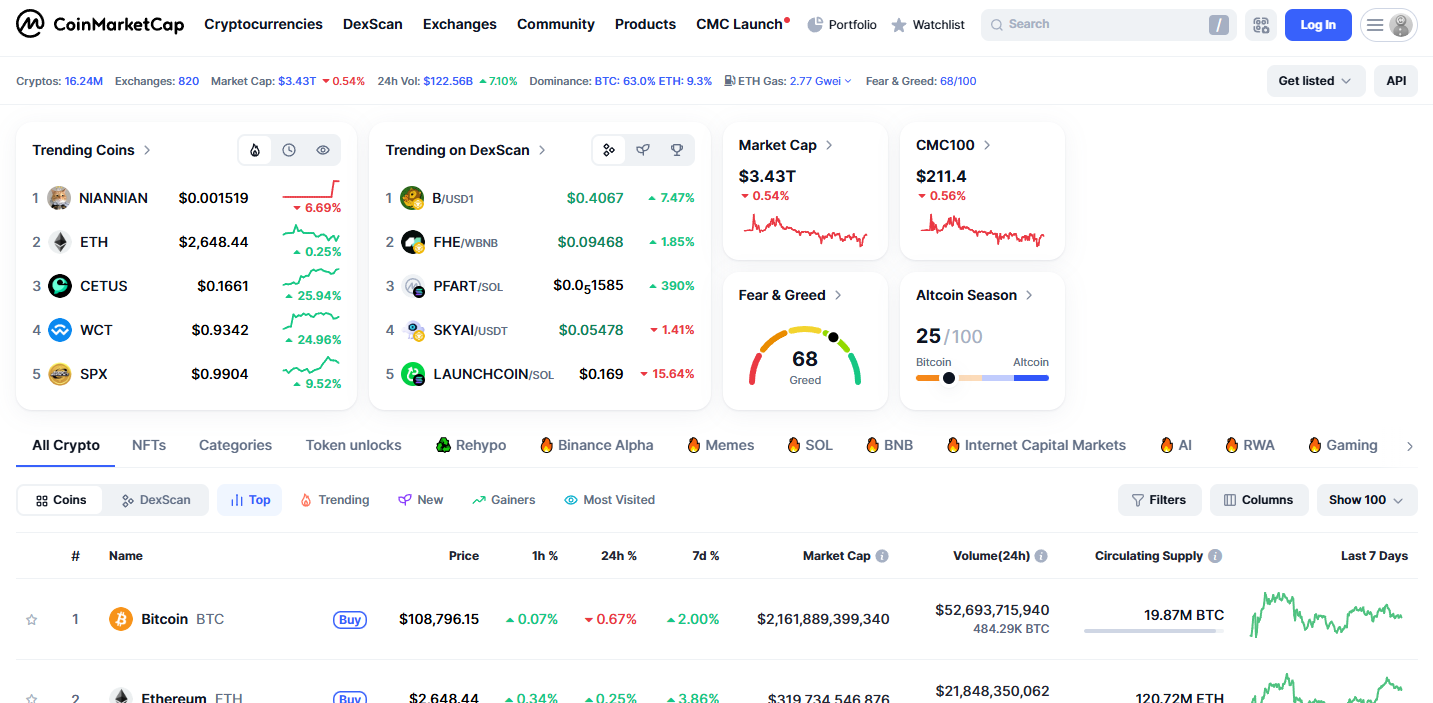Click the Circulating Supply info icon
This screenshot has height=703, width=1433.
pos(1215,556)
